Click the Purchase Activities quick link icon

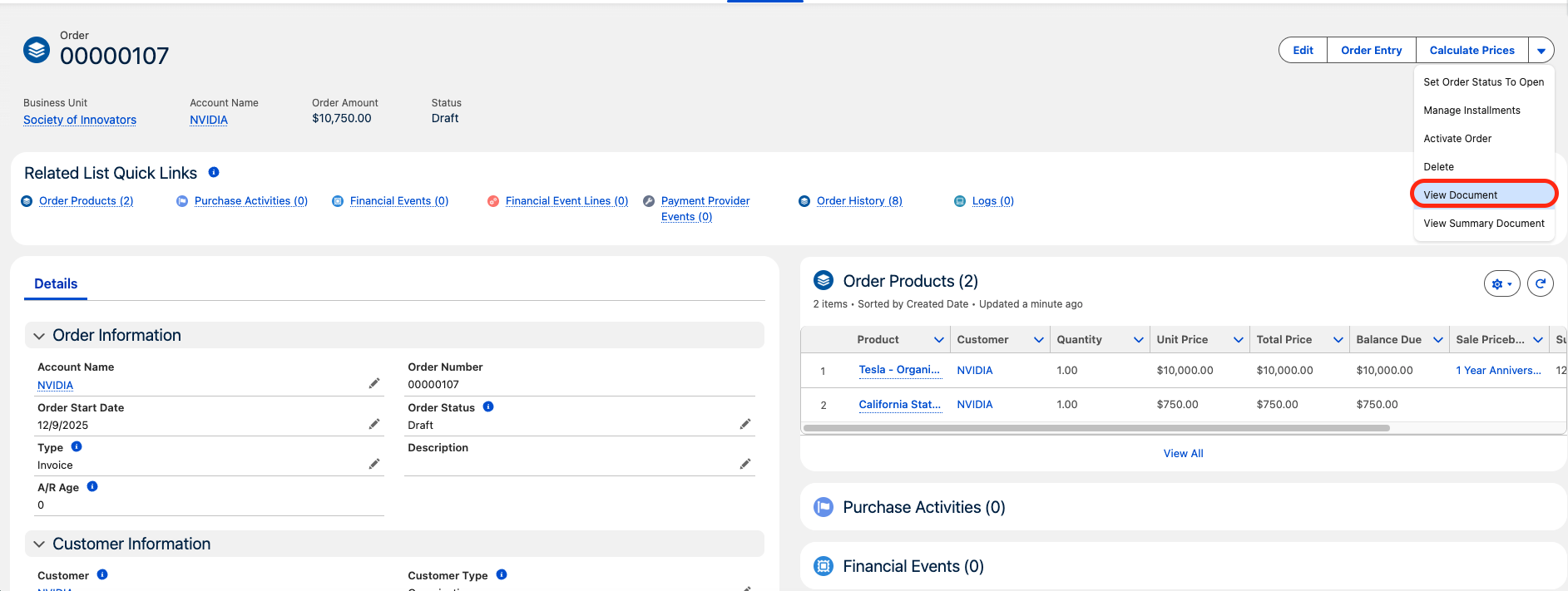click(182, 201)
